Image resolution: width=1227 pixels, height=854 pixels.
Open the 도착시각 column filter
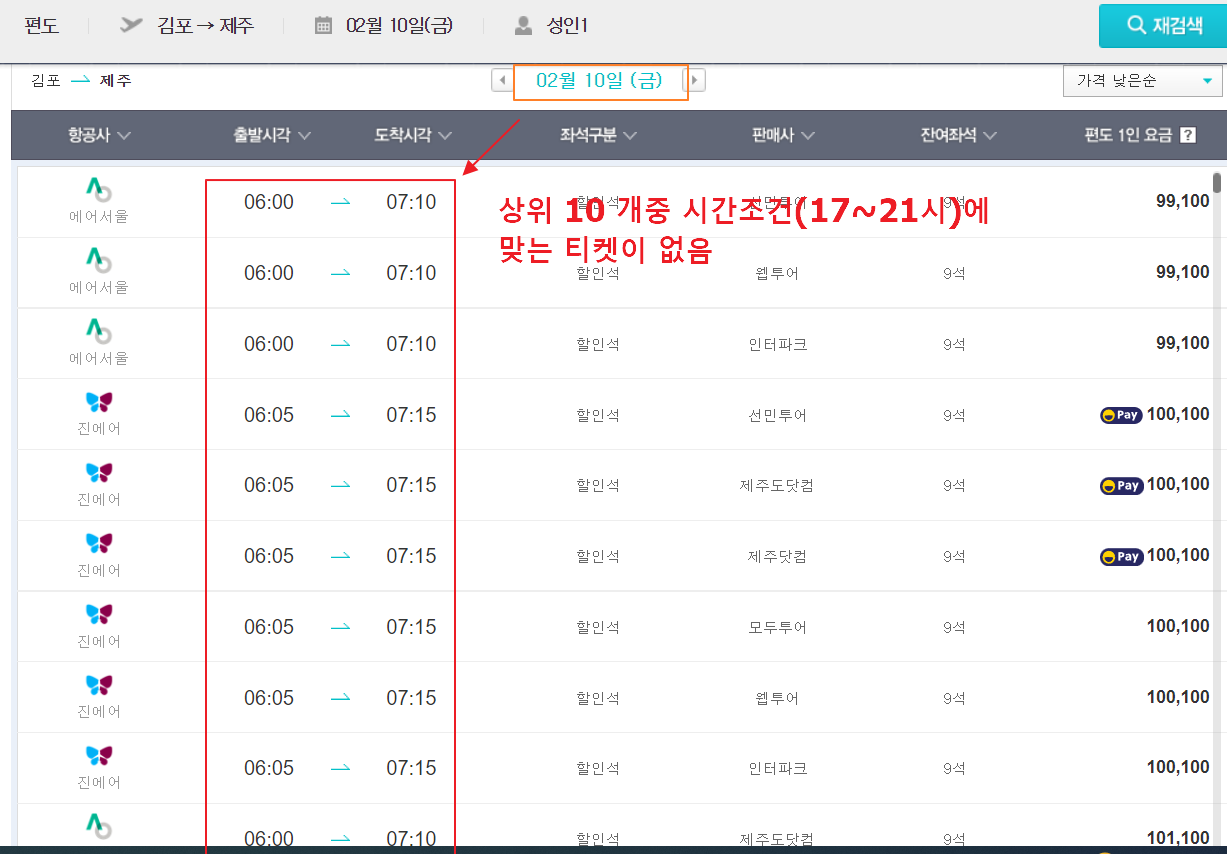pyautogui.click(x=413, y=135)
